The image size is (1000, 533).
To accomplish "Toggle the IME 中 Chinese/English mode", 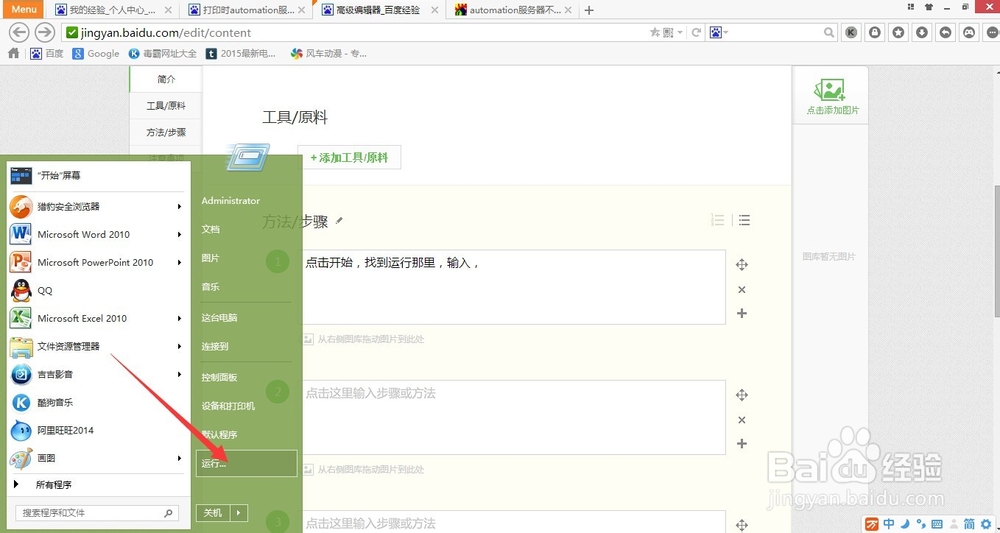I will coord(889,524).
